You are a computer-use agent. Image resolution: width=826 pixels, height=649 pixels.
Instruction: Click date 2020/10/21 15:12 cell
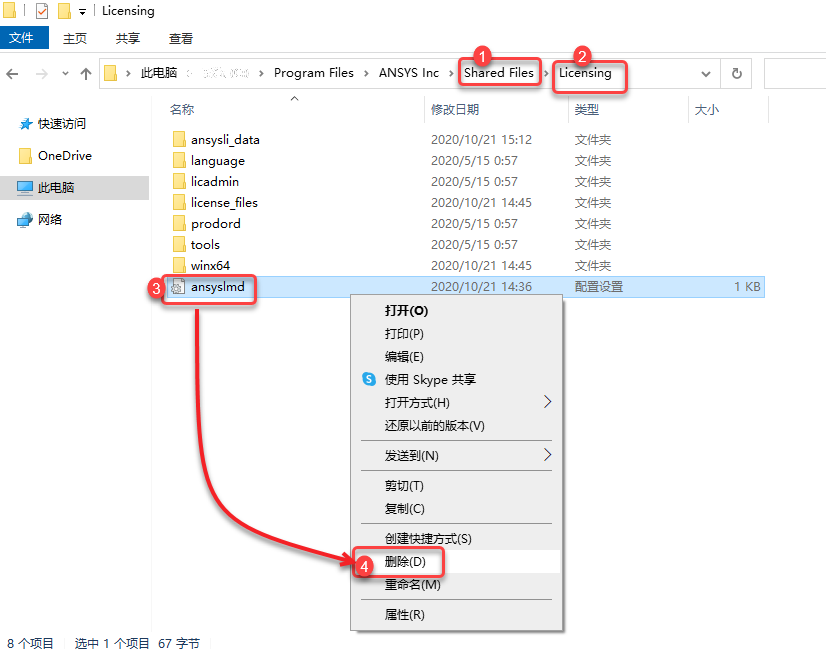(481, 140)
